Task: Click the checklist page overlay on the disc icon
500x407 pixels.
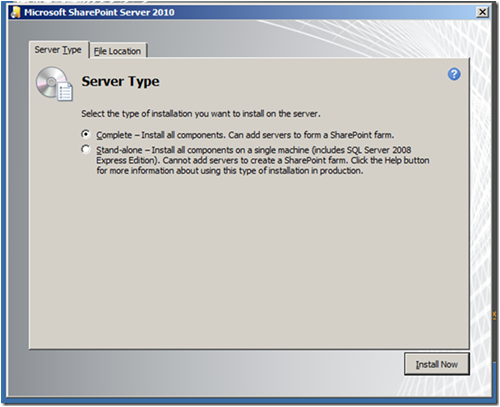Action: coord(65,92)
